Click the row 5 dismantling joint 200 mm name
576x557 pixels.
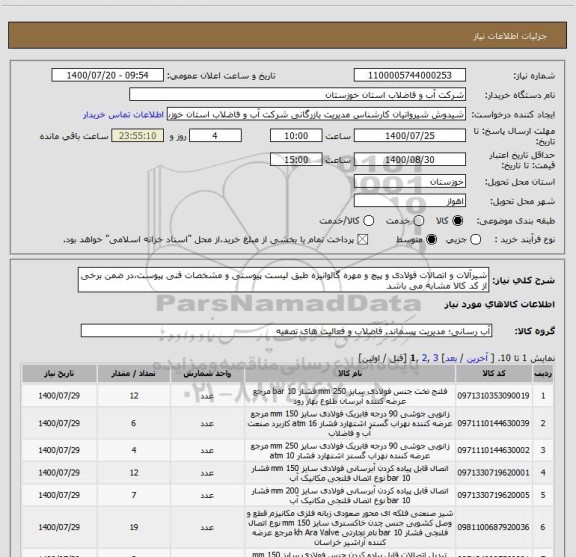350,496
